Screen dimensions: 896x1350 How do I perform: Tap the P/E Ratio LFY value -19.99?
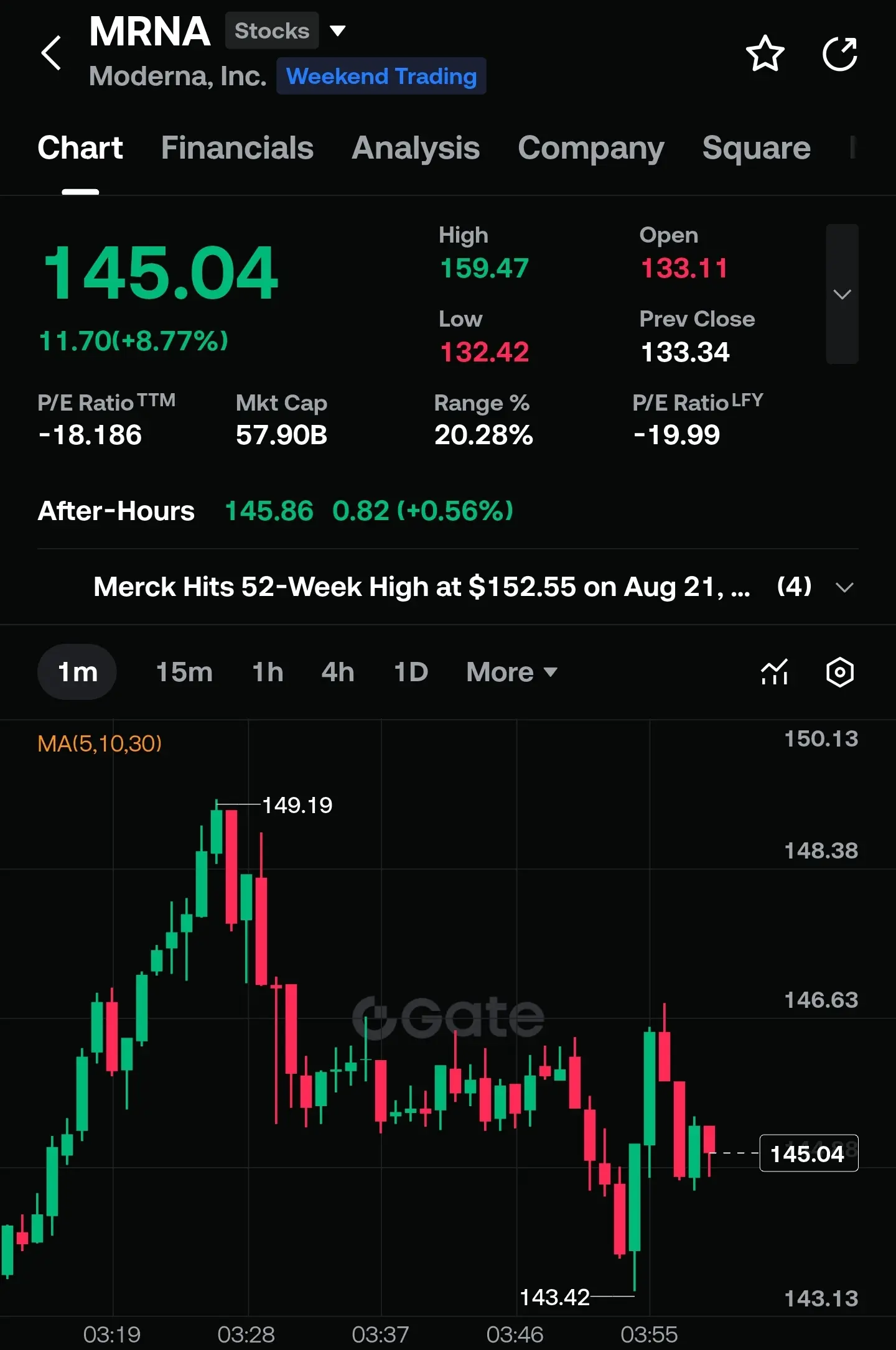(676, 435)
